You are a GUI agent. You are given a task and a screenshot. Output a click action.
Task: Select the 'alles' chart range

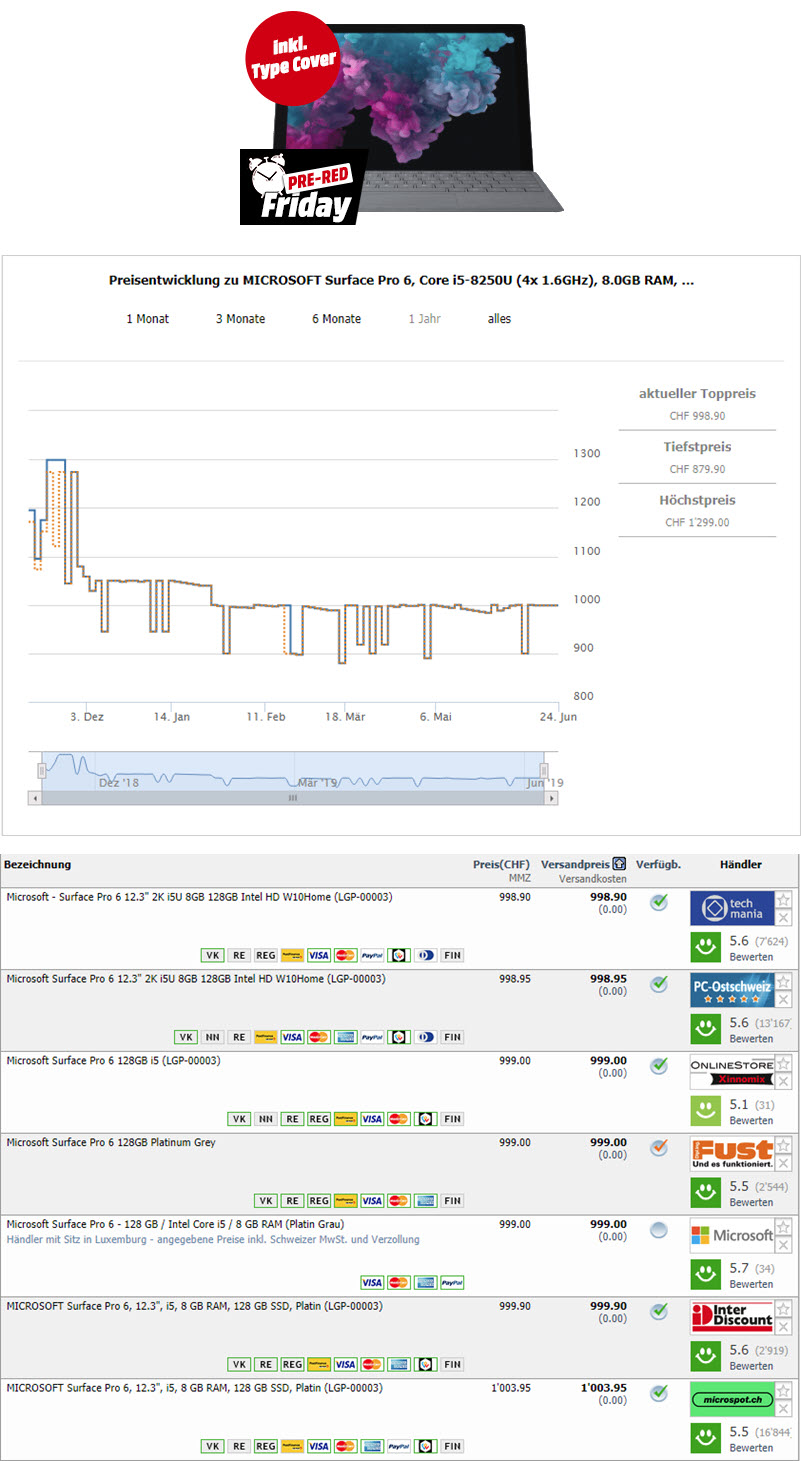click(499, 319)
